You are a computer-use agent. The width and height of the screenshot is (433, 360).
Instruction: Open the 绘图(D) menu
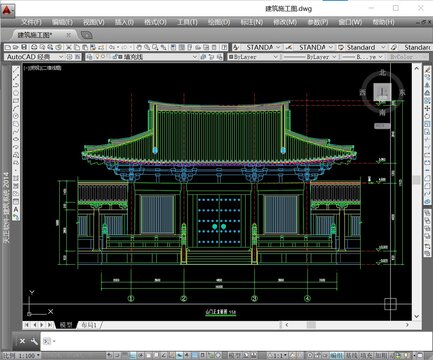coord(219,22)
